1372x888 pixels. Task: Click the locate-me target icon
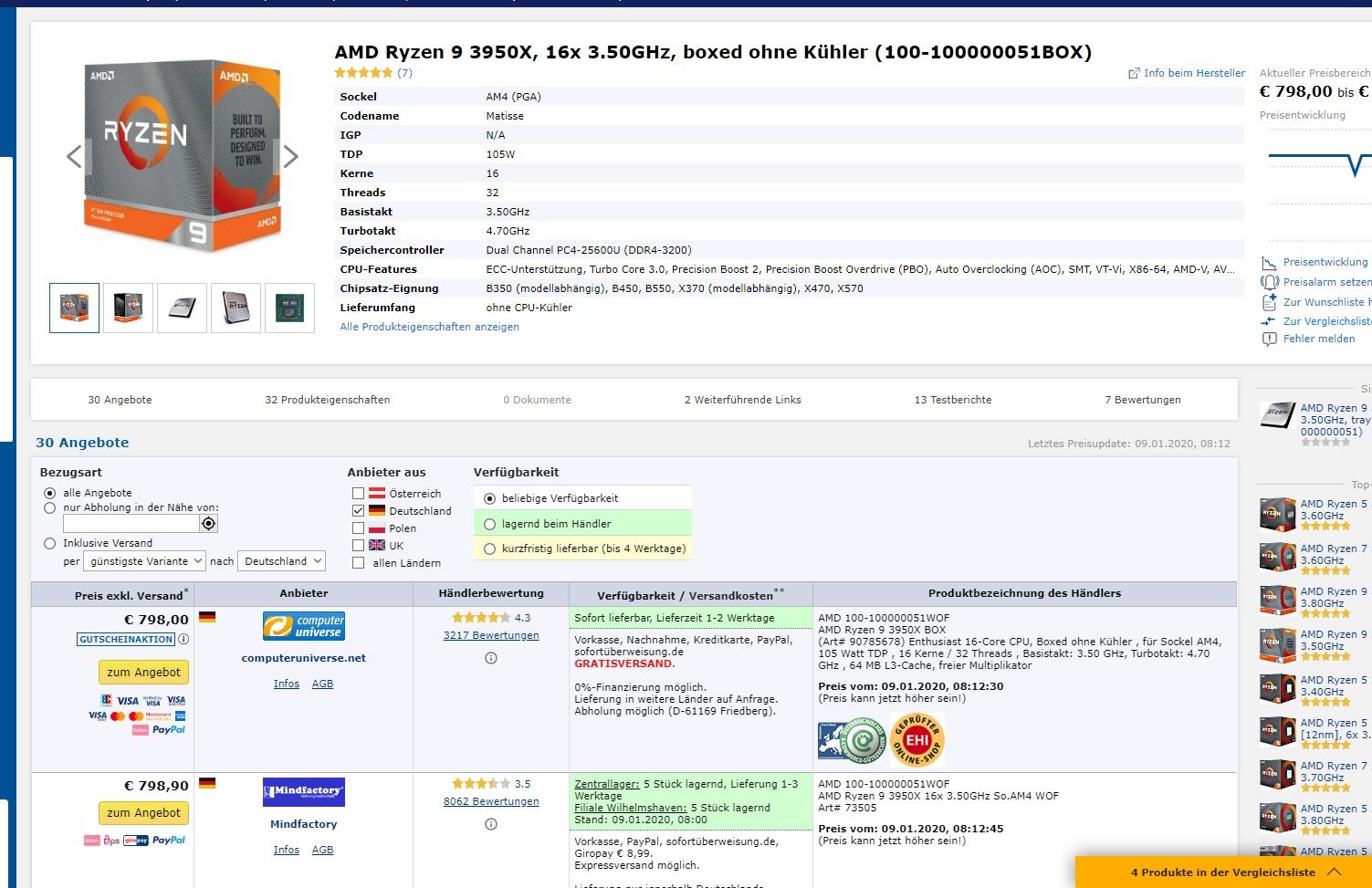[209, 524]
